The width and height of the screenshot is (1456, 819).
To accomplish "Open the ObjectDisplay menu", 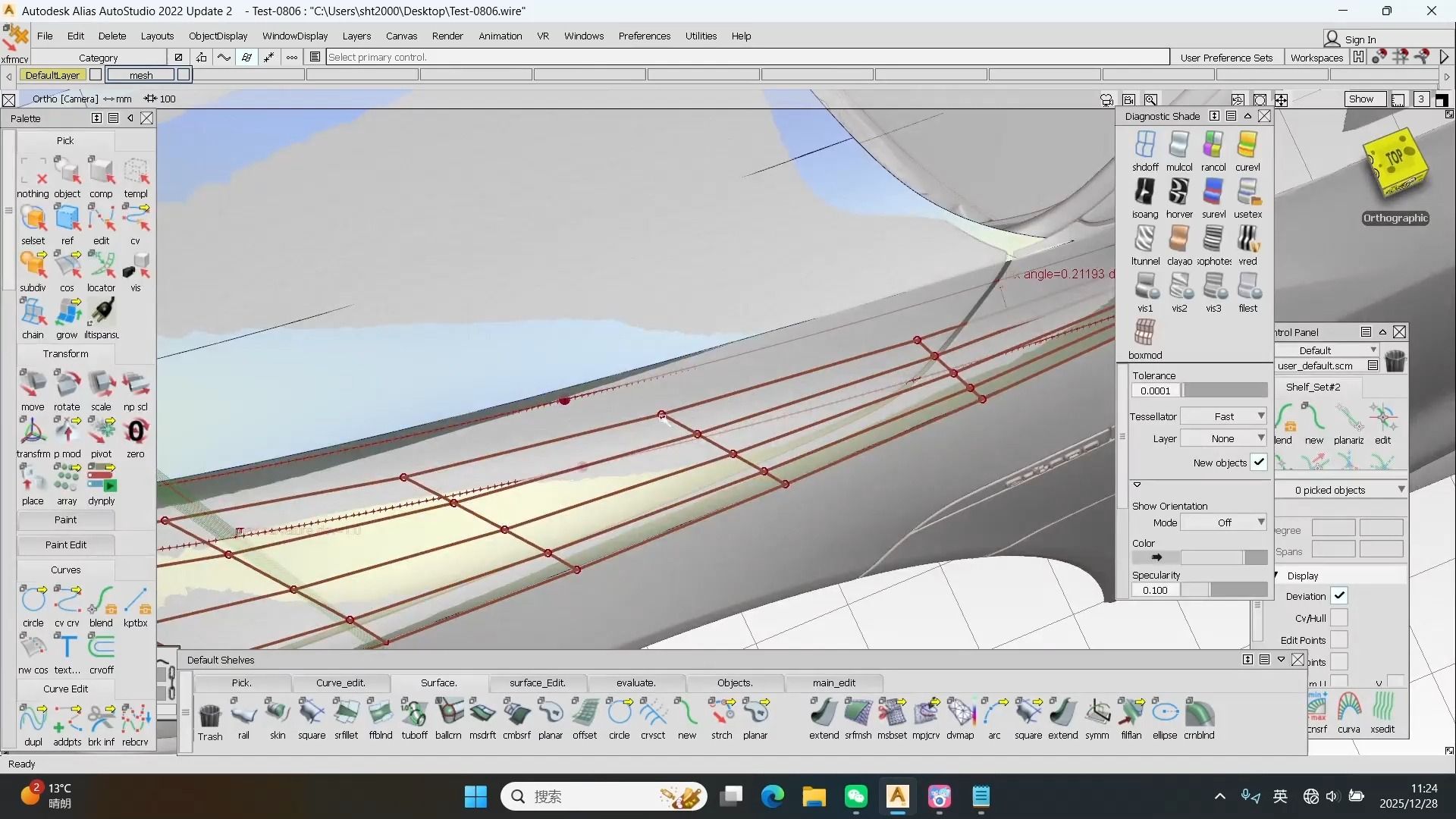I will point(218,36).
